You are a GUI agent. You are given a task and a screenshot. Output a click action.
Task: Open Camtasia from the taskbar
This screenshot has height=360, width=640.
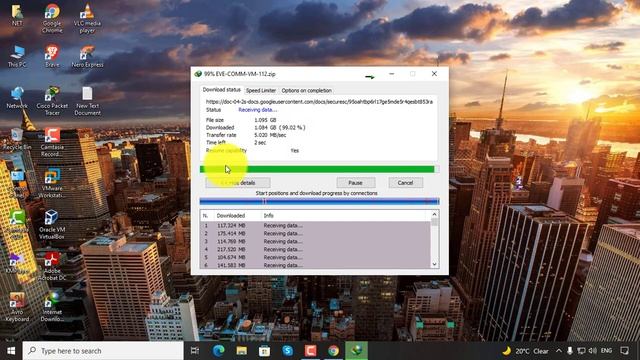310,351
